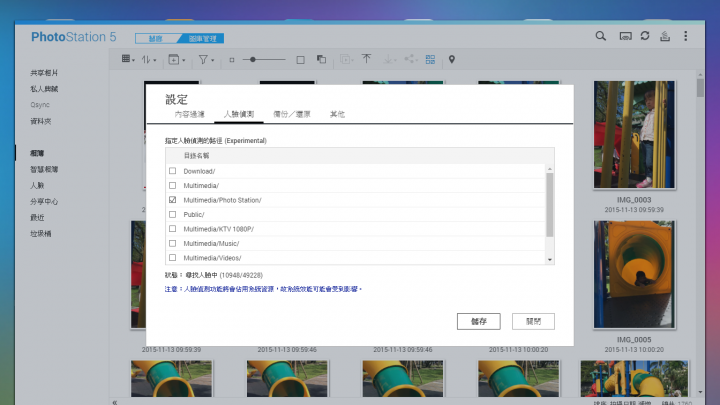The width and height of the screenshot is (720, 405).
Task: Check the Multimedia/Videos/ checkbox
Action: [x=173, y=258]
